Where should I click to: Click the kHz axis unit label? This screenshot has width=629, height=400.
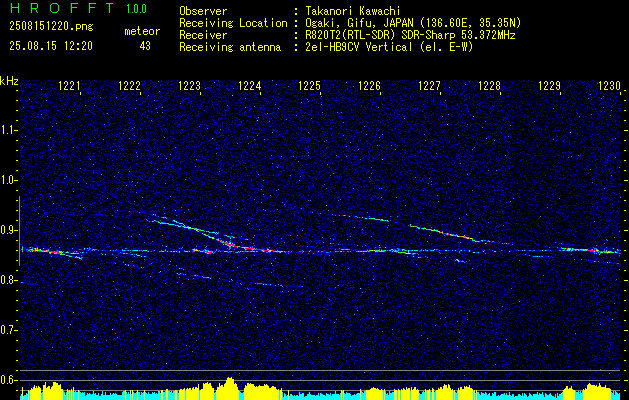9,81
